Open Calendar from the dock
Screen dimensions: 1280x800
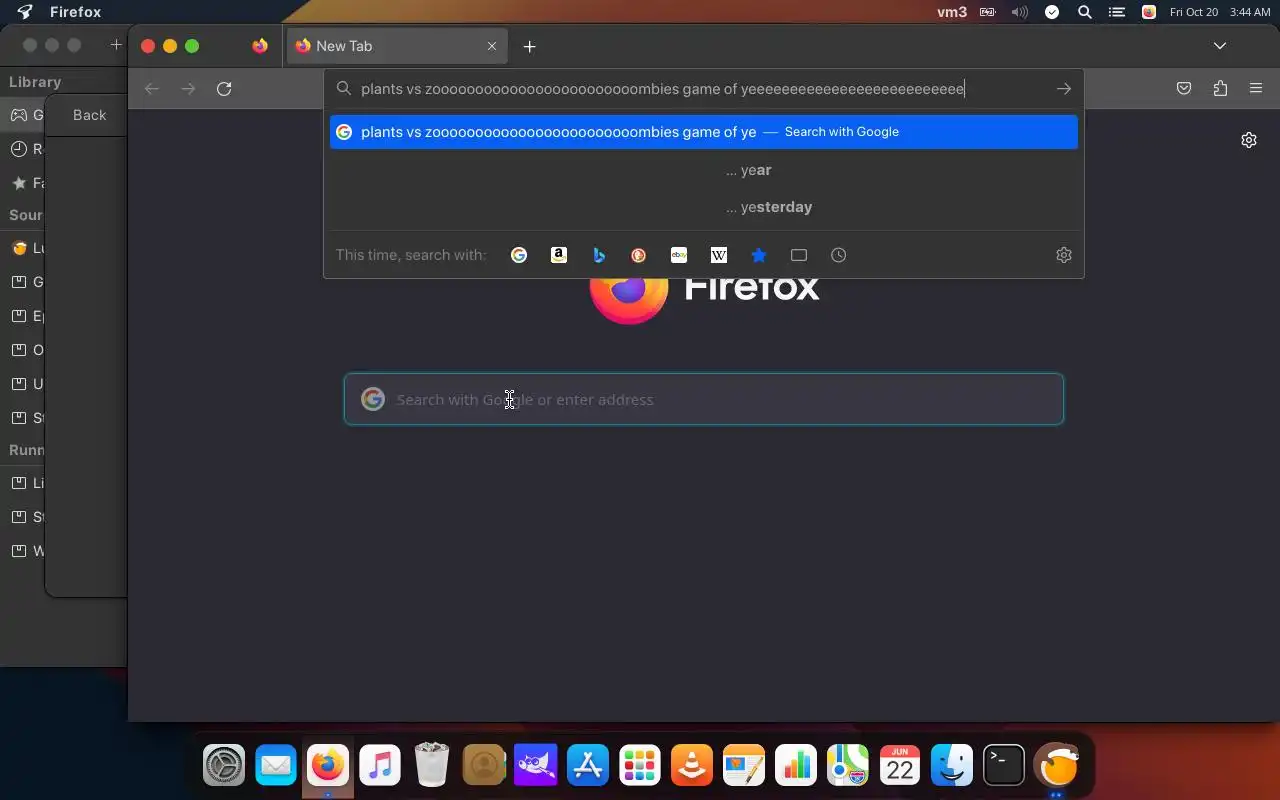click(x=900, y=767)
